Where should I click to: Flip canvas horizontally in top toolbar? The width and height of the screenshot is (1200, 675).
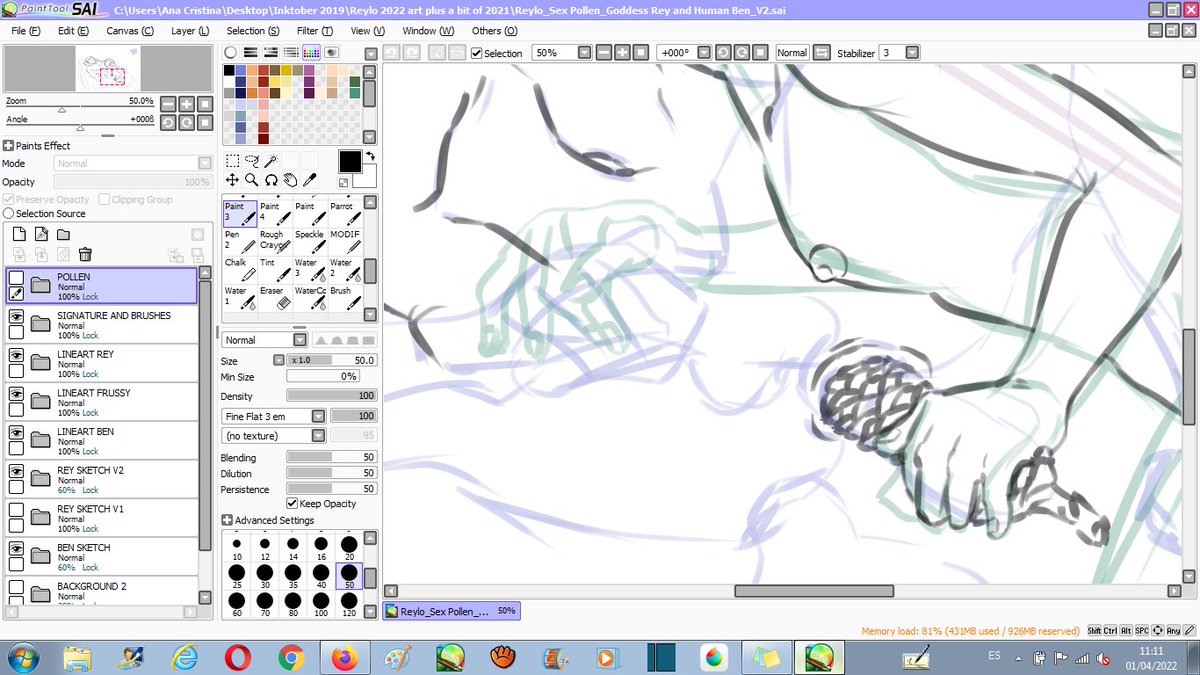[822, 52]
